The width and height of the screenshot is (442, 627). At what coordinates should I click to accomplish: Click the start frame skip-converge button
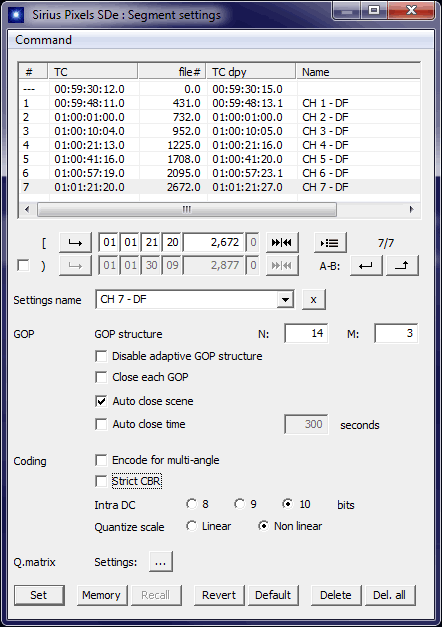click(x=282, y=242)
